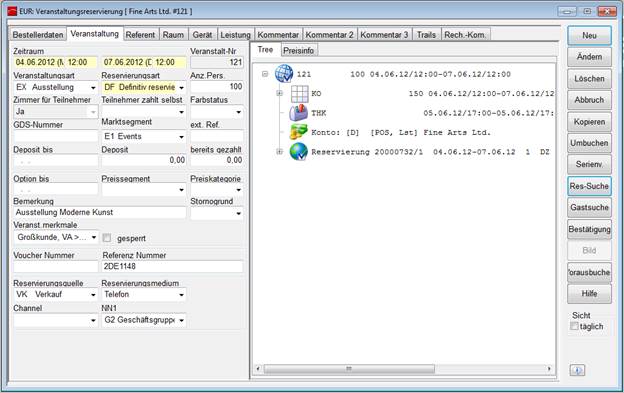Click the small info button below Sicht
The width and height of the screenshot is (624, 393).
coord(577,370)
